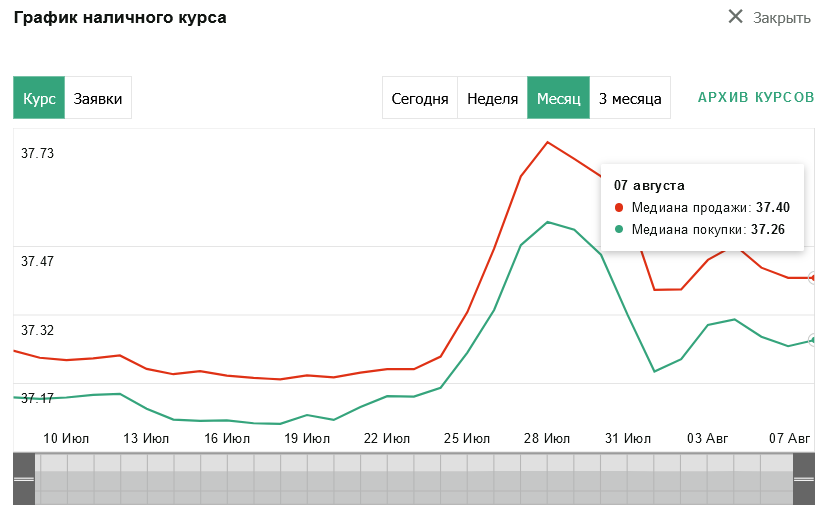Click red line endpoint marker at 07 Авг
Image resolution: width=830 pixels, height=518 pixels.
click(x=813, y=278)
